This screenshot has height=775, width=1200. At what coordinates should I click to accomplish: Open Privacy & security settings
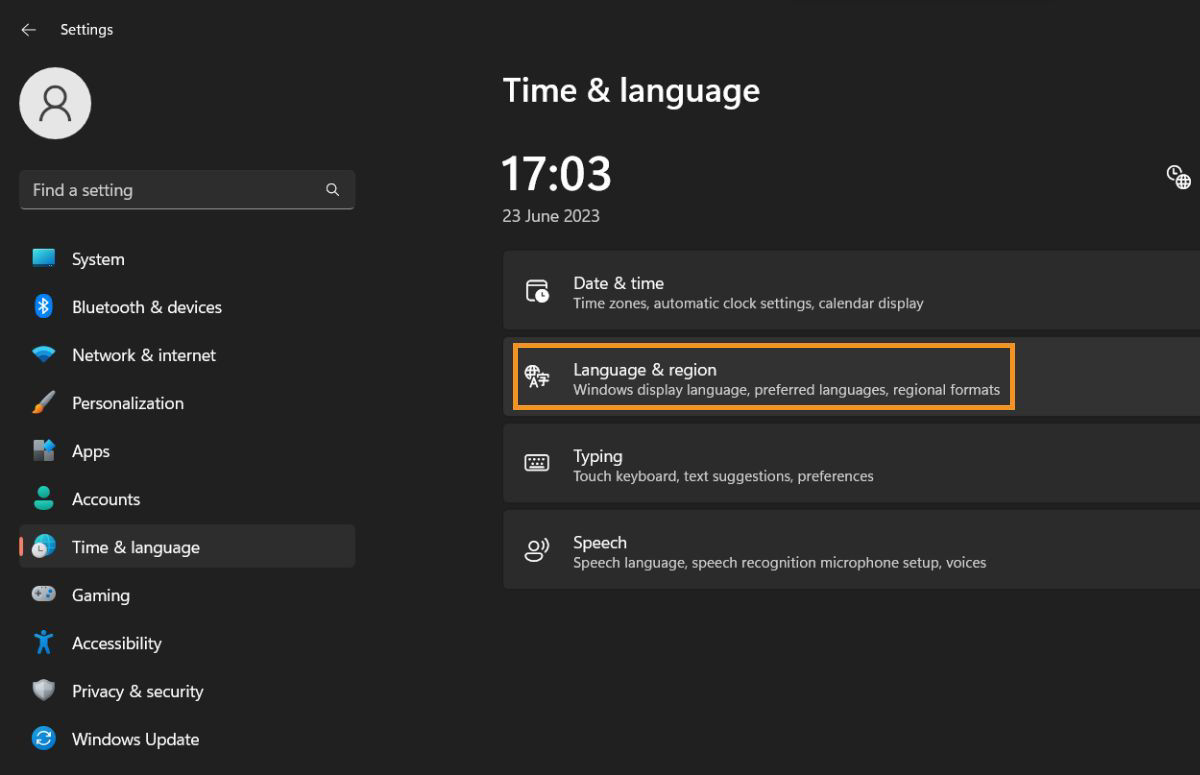point(137,691)
